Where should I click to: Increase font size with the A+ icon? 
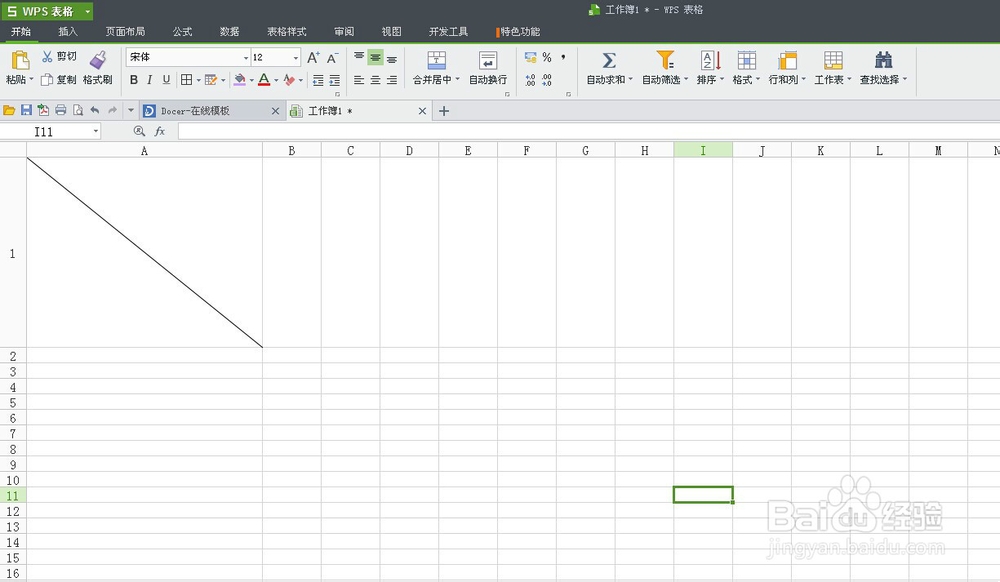[x=312, y=57]
